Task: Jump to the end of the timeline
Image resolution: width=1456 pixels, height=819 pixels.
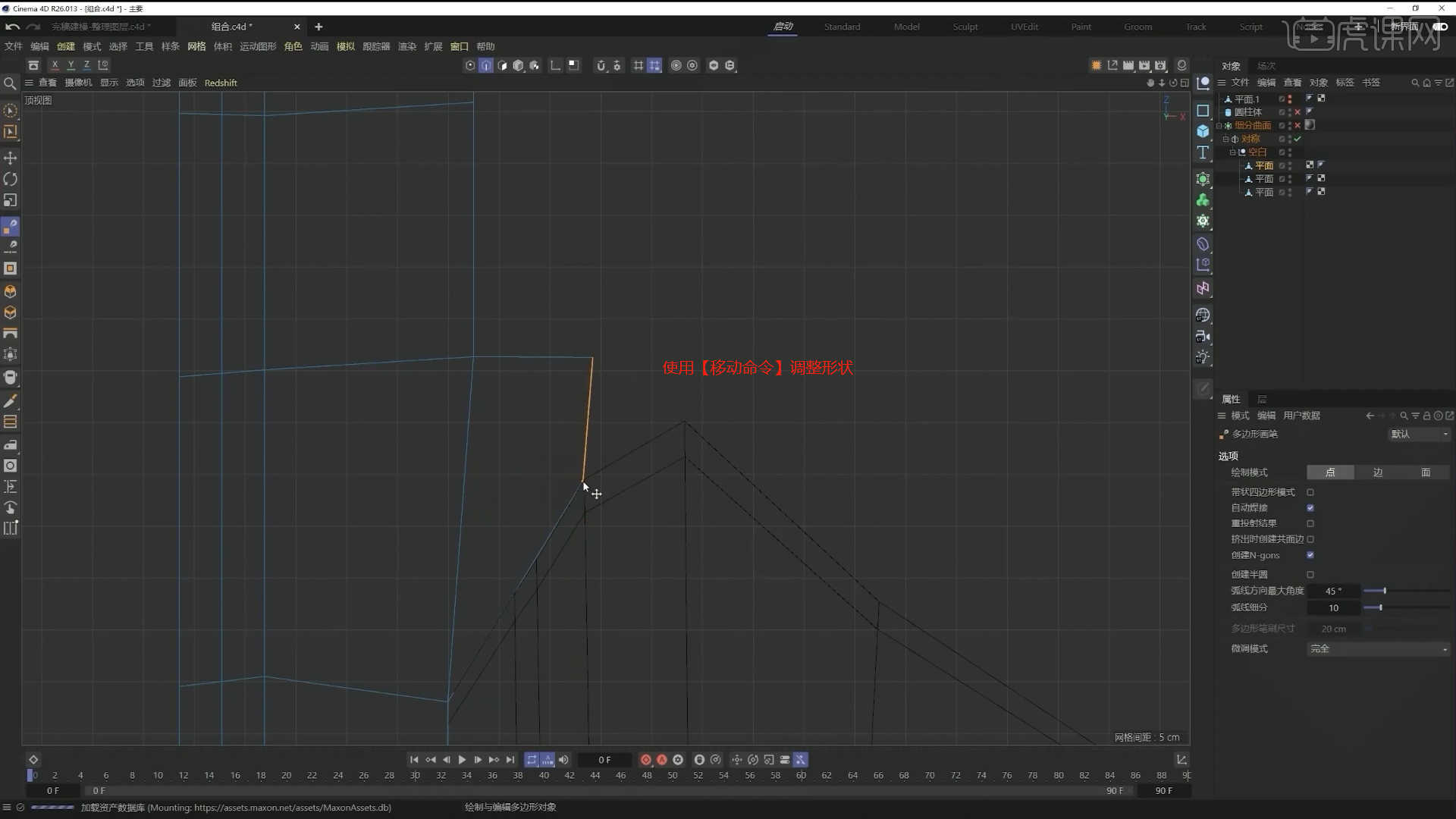Action: 510,760
